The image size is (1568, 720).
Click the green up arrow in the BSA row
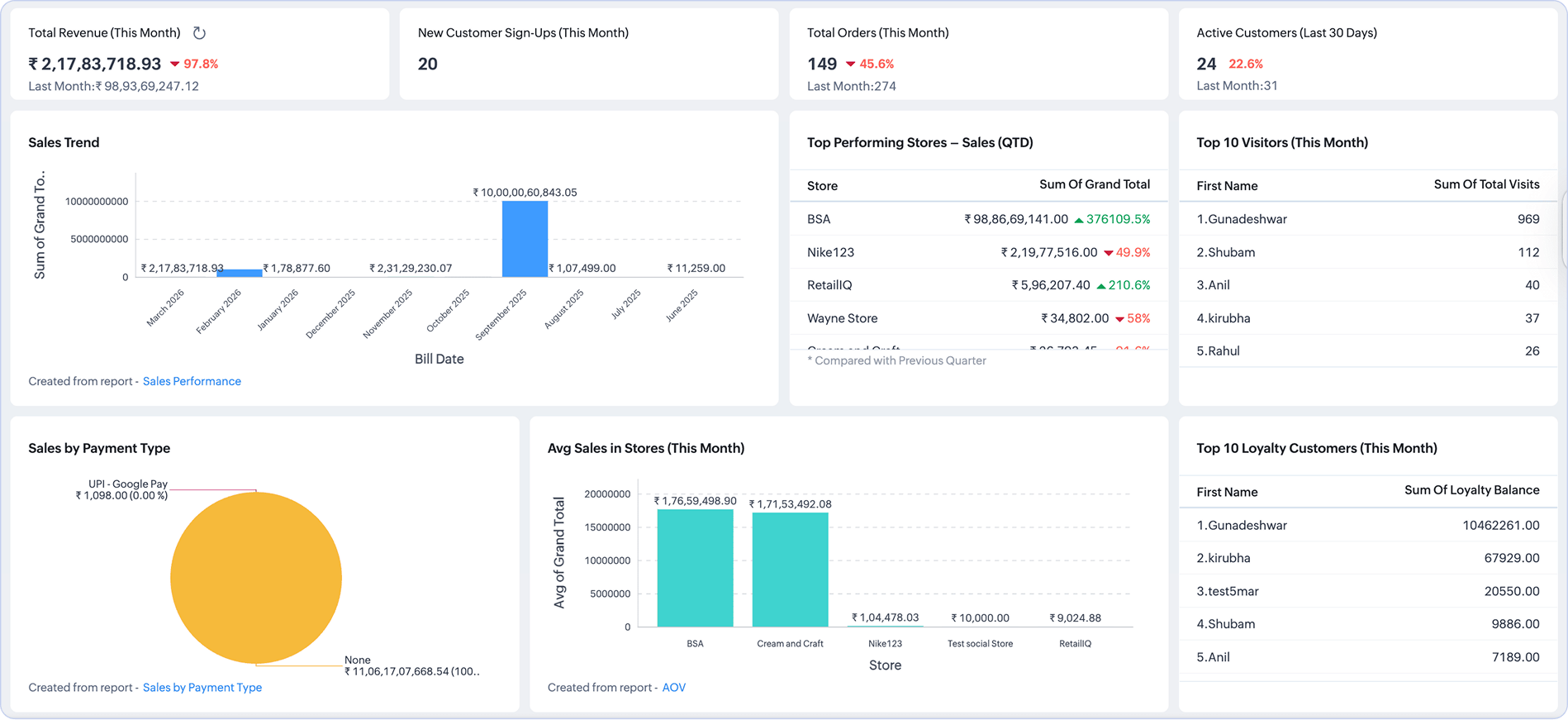(1078, 220)
